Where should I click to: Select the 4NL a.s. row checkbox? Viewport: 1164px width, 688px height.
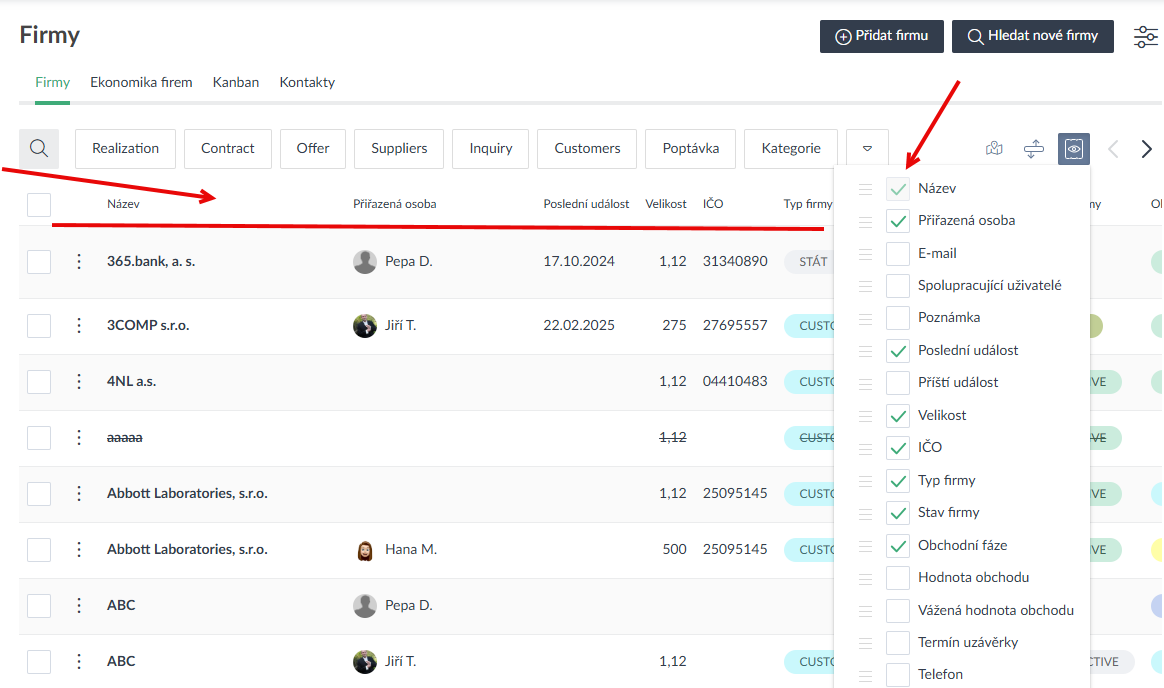[x=39, y=382]
